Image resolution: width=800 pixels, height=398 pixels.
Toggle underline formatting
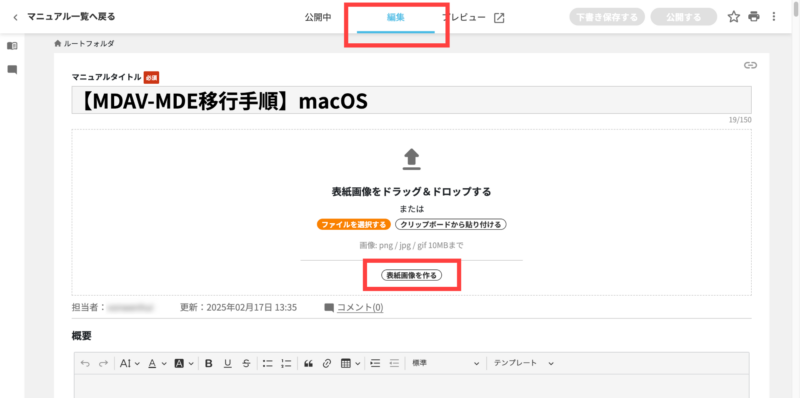coord(228,363)
